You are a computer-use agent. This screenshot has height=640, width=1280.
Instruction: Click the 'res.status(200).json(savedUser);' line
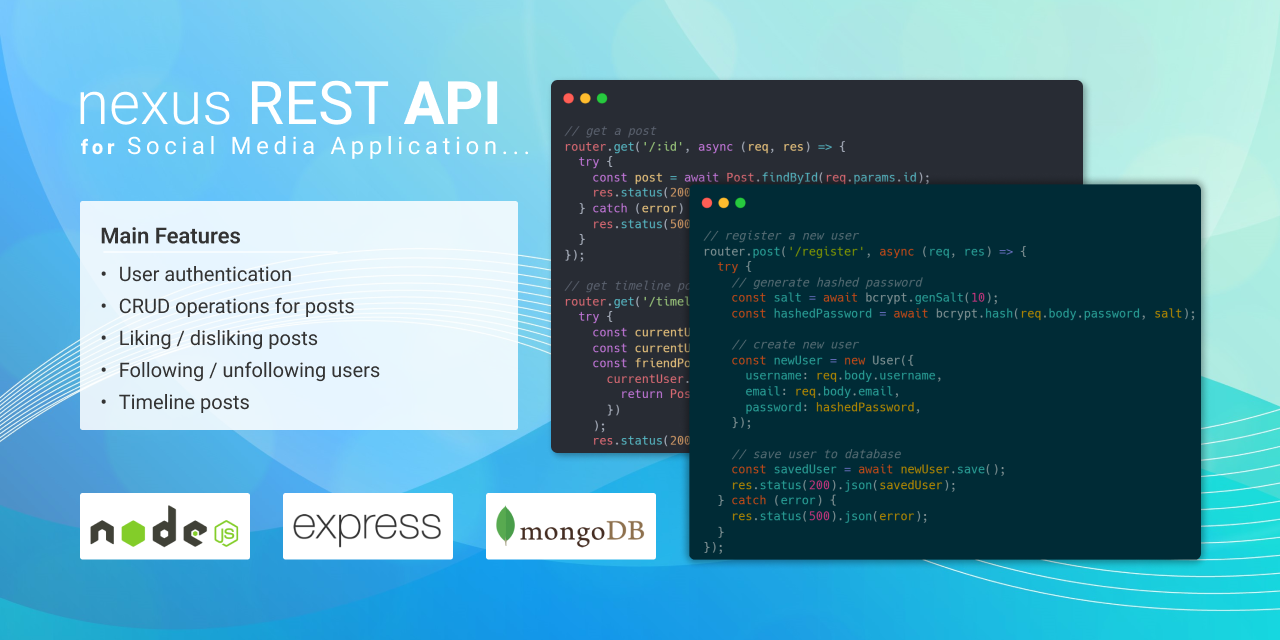click(x=844, y=485)
